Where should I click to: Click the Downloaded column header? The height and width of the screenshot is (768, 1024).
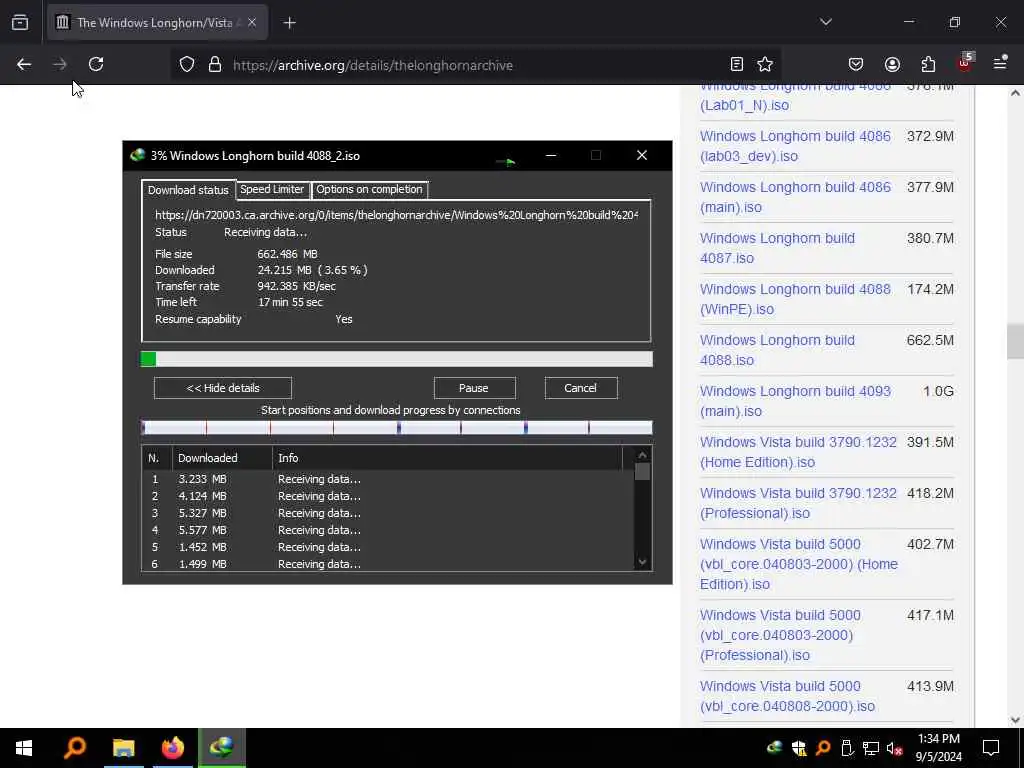pos(222,458)
